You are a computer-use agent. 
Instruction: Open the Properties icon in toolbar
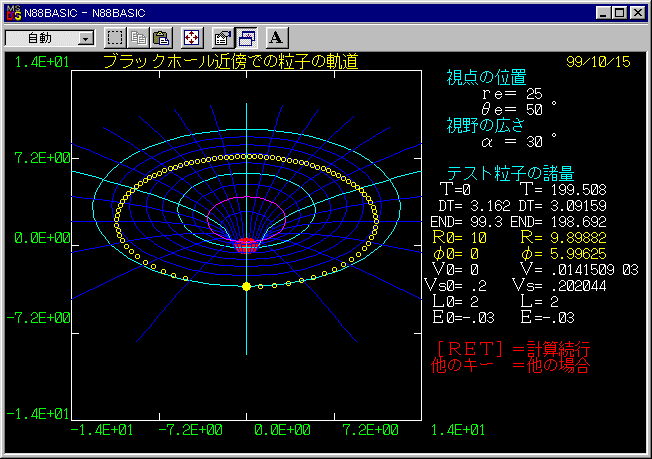click(222, 38)
